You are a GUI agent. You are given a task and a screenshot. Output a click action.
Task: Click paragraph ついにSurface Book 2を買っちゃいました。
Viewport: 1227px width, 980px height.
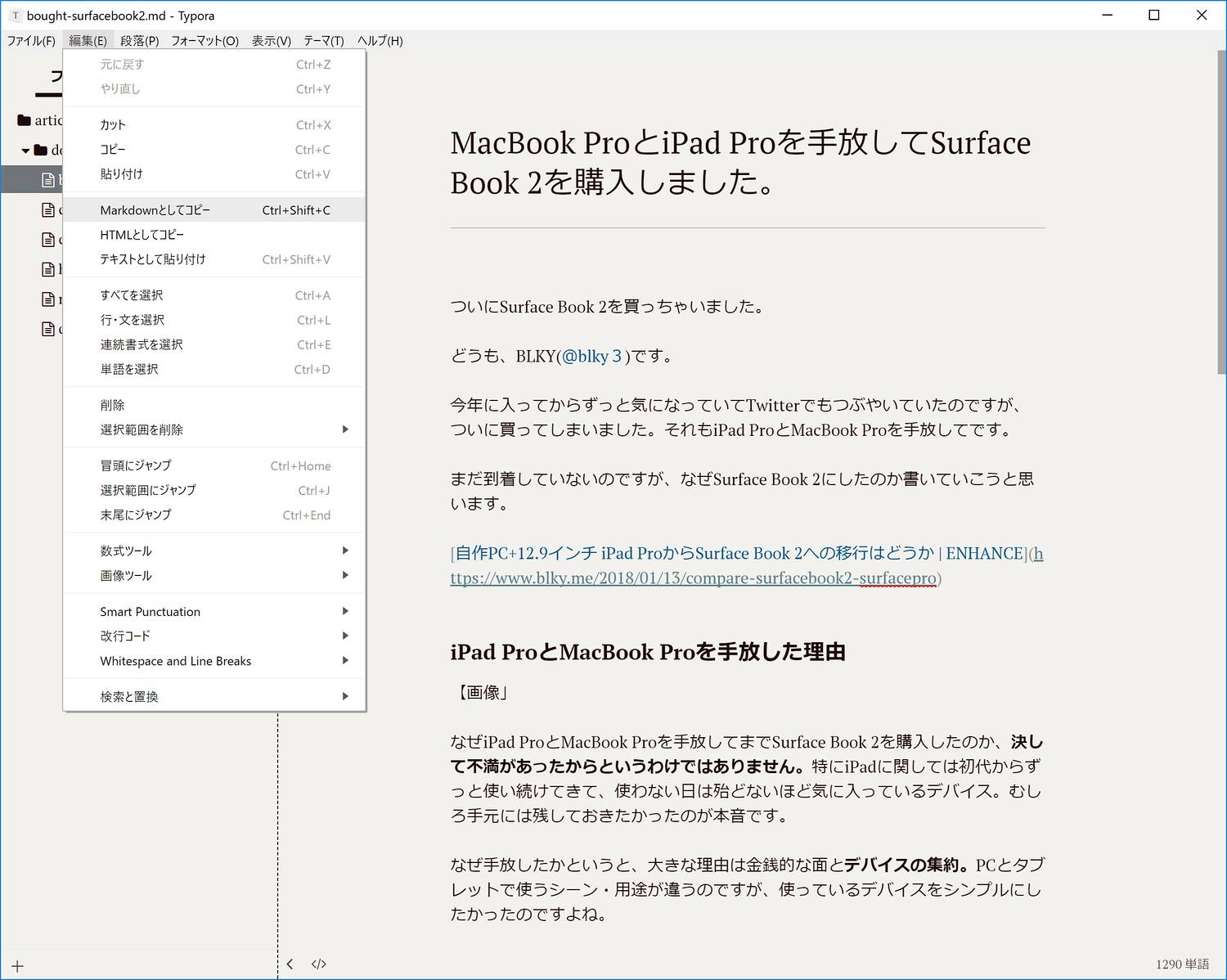609,307
